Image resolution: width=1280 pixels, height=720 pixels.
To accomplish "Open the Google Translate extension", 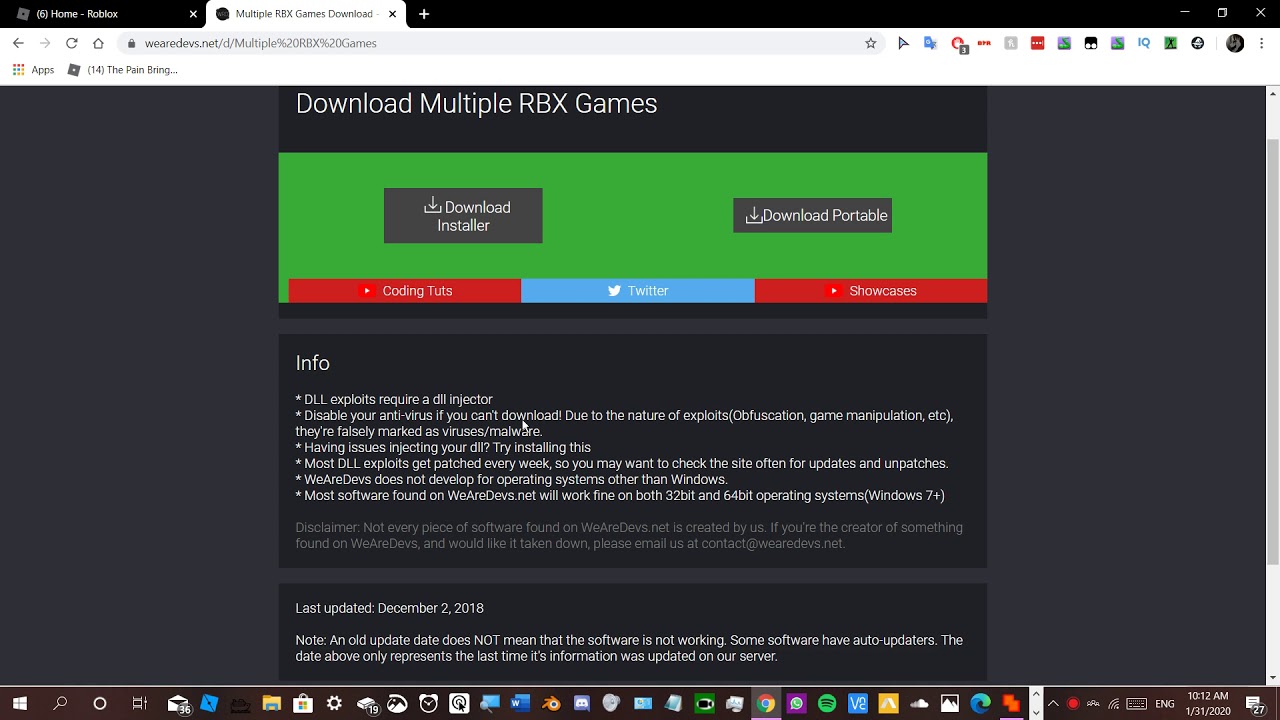I will [930, 43].
